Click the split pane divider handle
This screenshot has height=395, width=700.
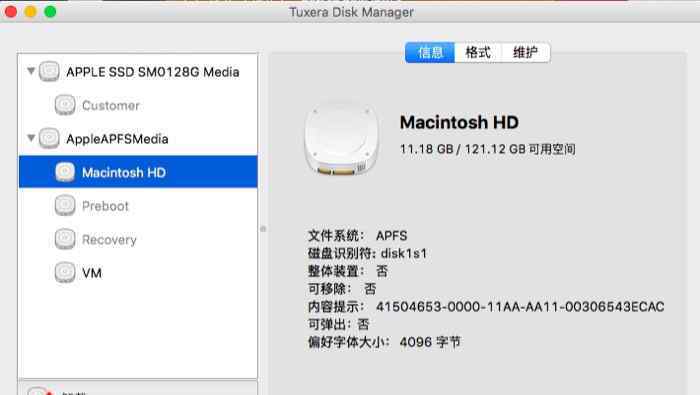[263, 229]
